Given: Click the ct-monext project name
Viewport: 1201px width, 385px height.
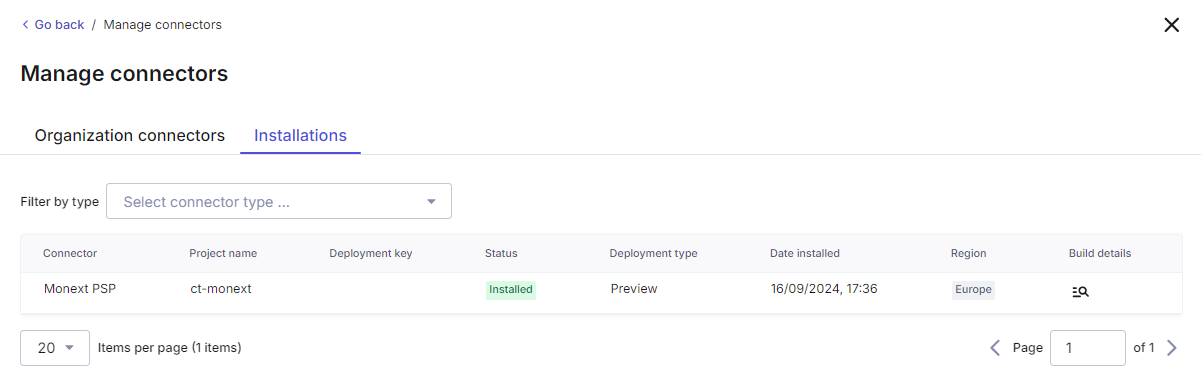Looking at the screenshot, I should click(221, 289).
